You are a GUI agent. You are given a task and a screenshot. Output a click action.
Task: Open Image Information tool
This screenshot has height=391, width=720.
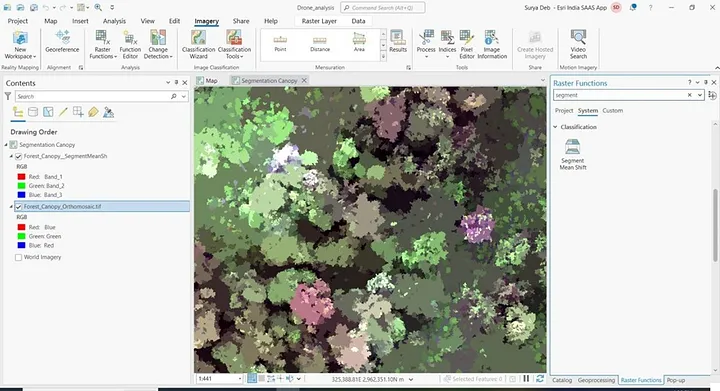(x=492, y=45)
